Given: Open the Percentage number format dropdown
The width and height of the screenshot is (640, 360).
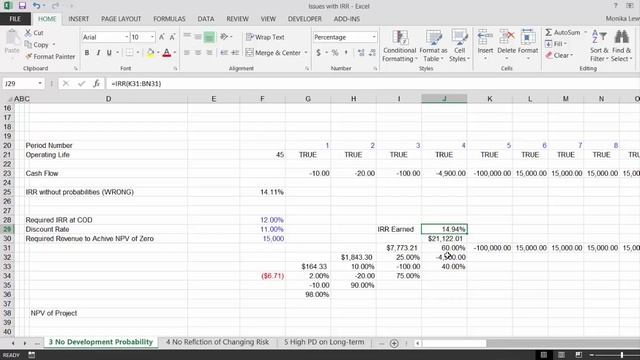Looking at the screenshot, I should coord(374,37).
